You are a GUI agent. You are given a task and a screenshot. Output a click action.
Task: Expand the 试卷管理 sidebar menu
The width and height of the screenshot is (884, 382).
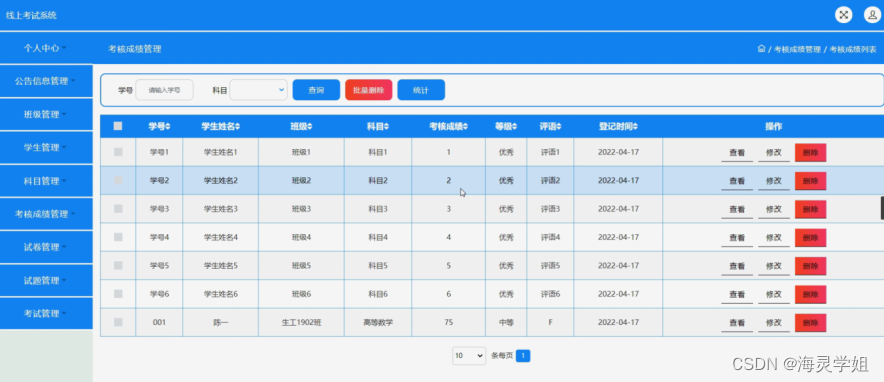pos(45,247)
